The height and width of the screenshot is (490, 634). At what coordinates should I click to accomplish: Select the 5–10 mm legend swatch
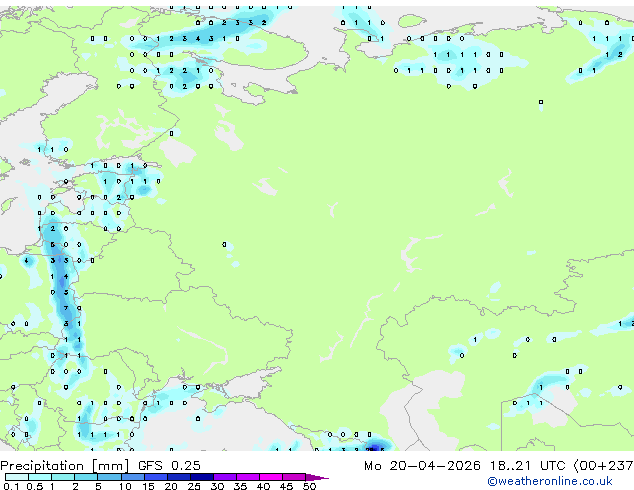click(x=109, y=477)
